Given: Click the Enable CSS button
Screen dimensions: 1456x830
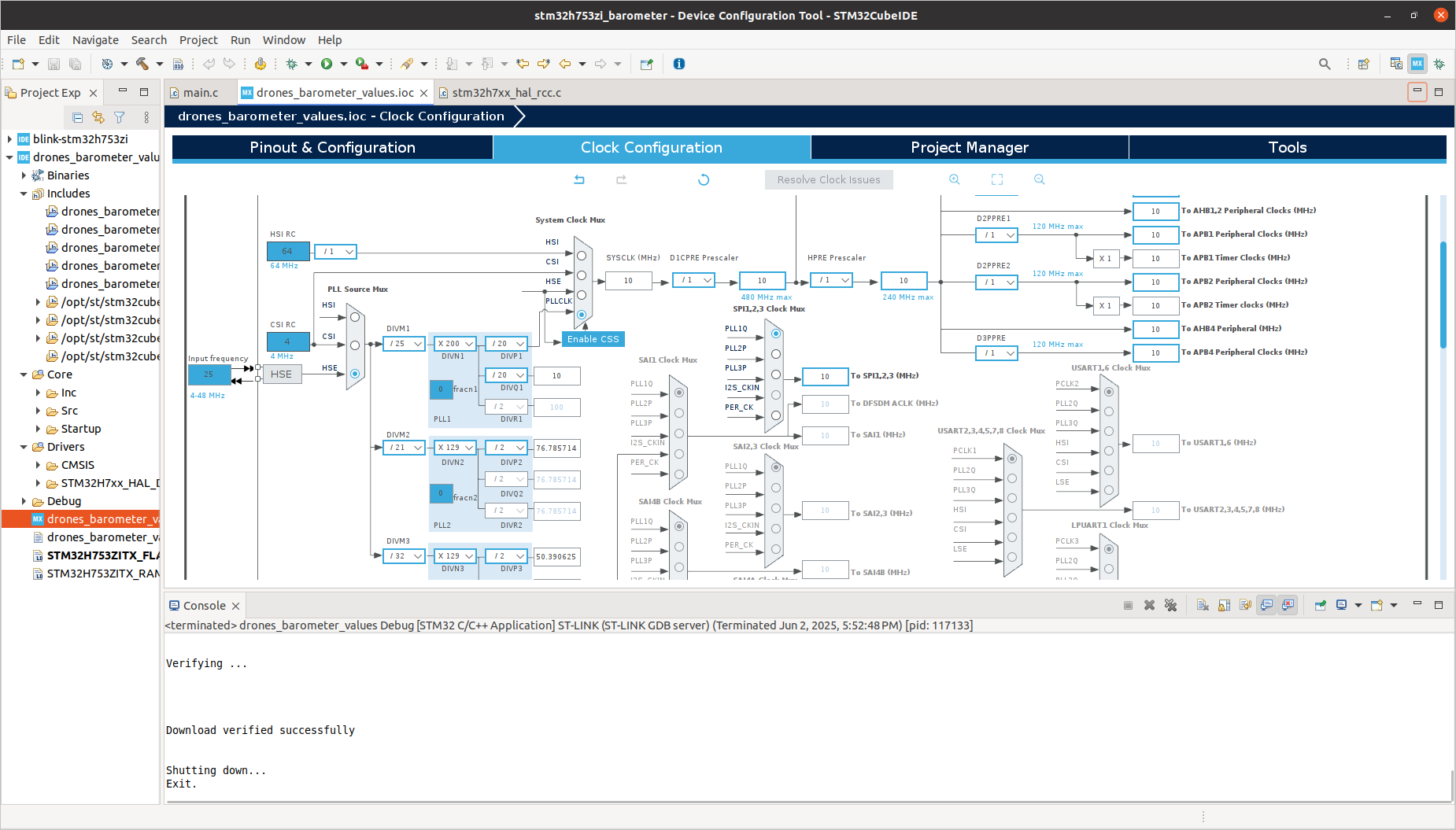Looking at the screenshot, I should tap(592, 339).
